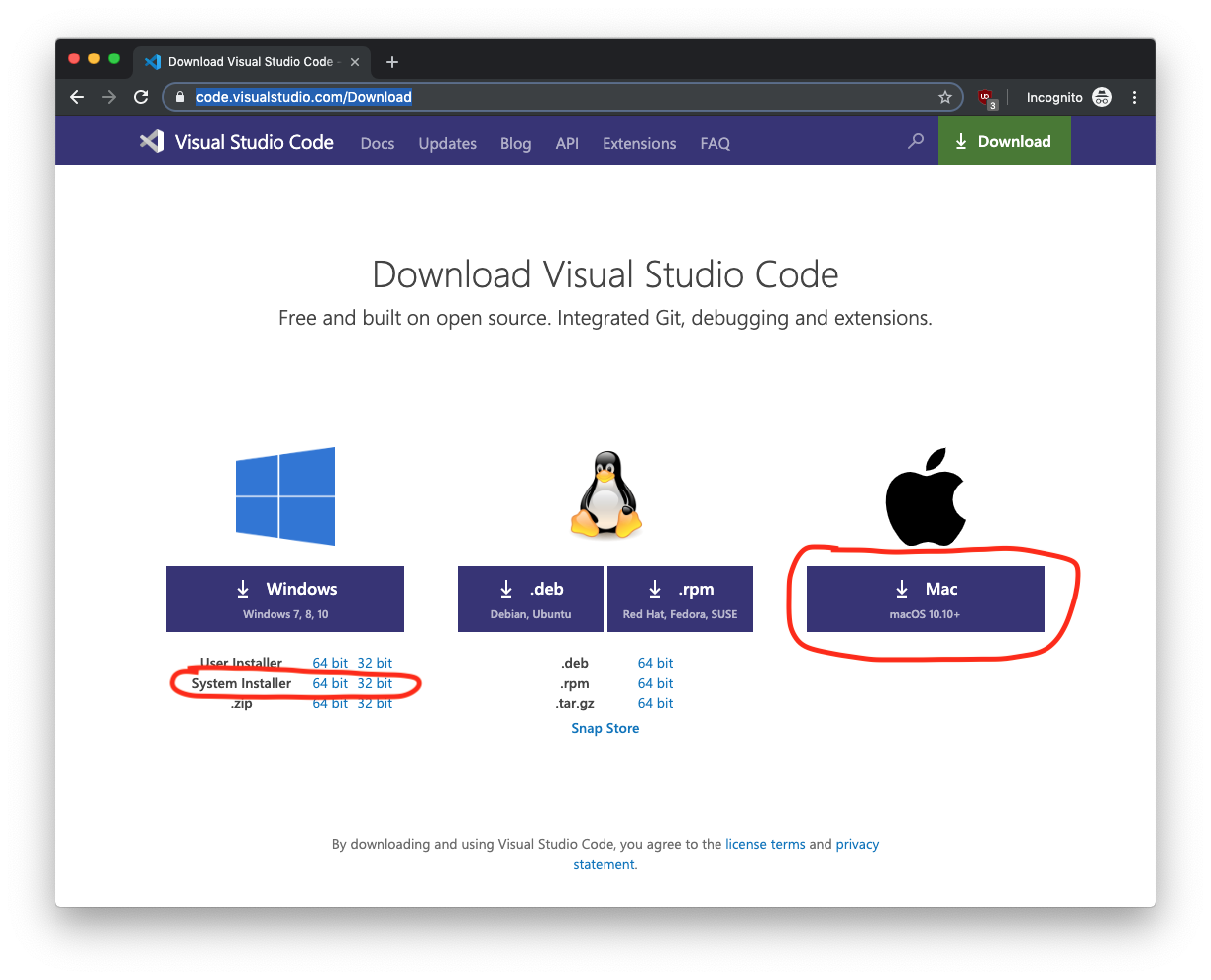Open the Extensions menu item

click(639, 143)
